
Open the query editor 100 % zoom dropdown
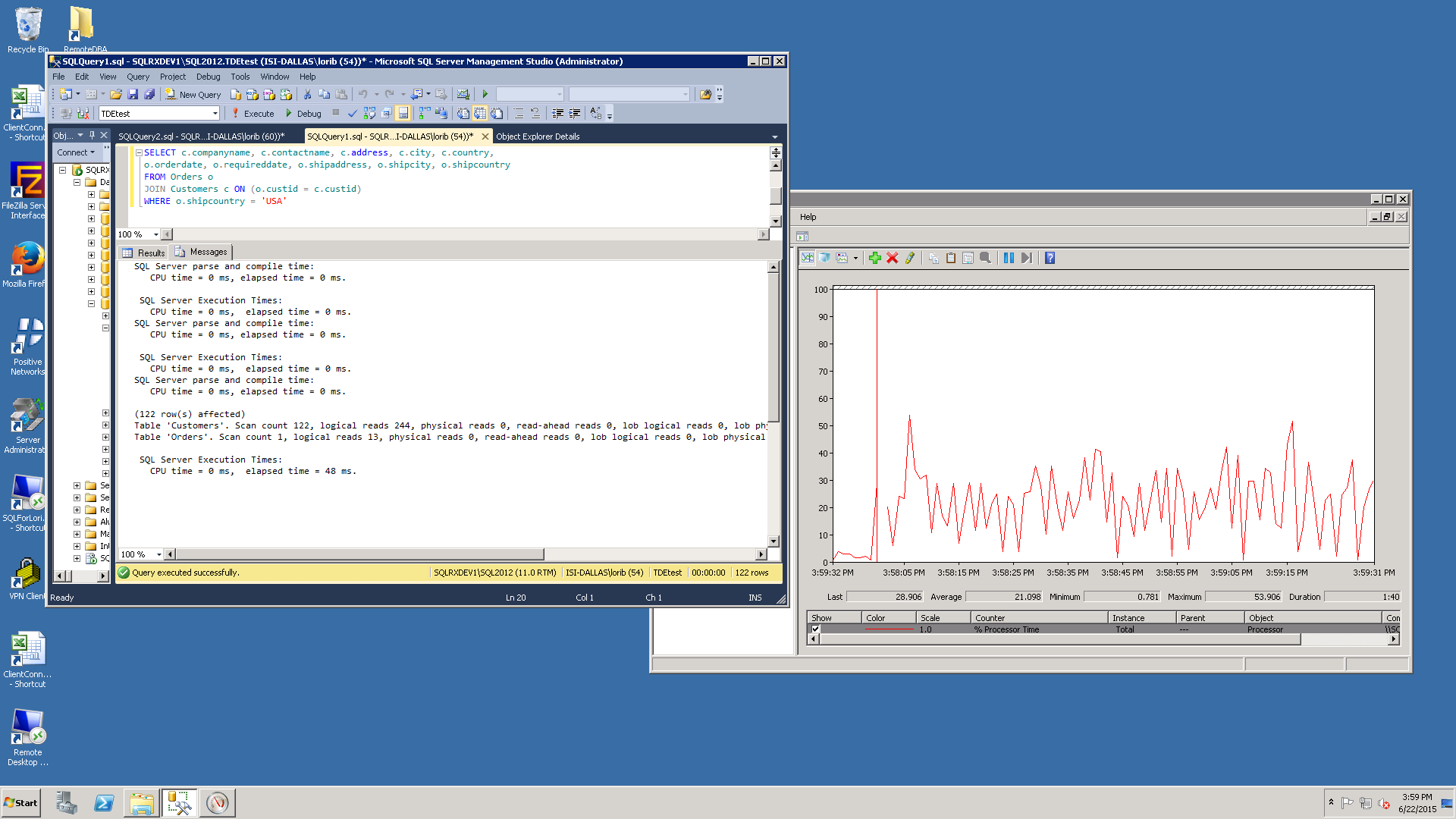point(156,234)
